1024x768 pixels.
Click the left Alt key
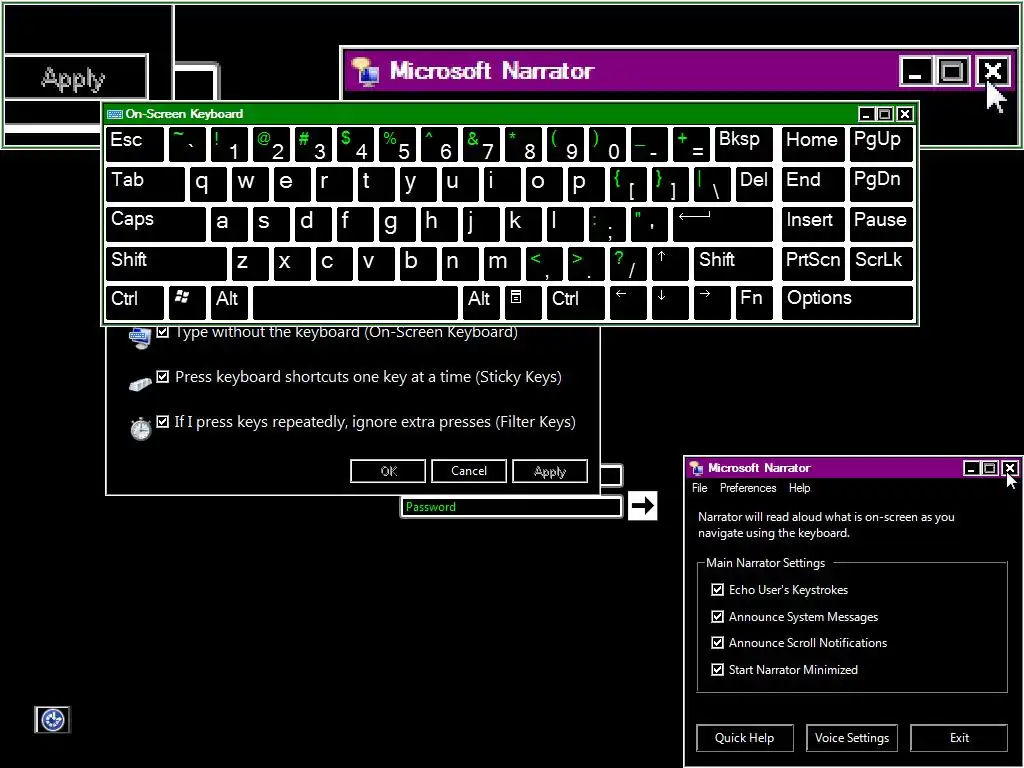pyautogui.click(x=229, y=302)
